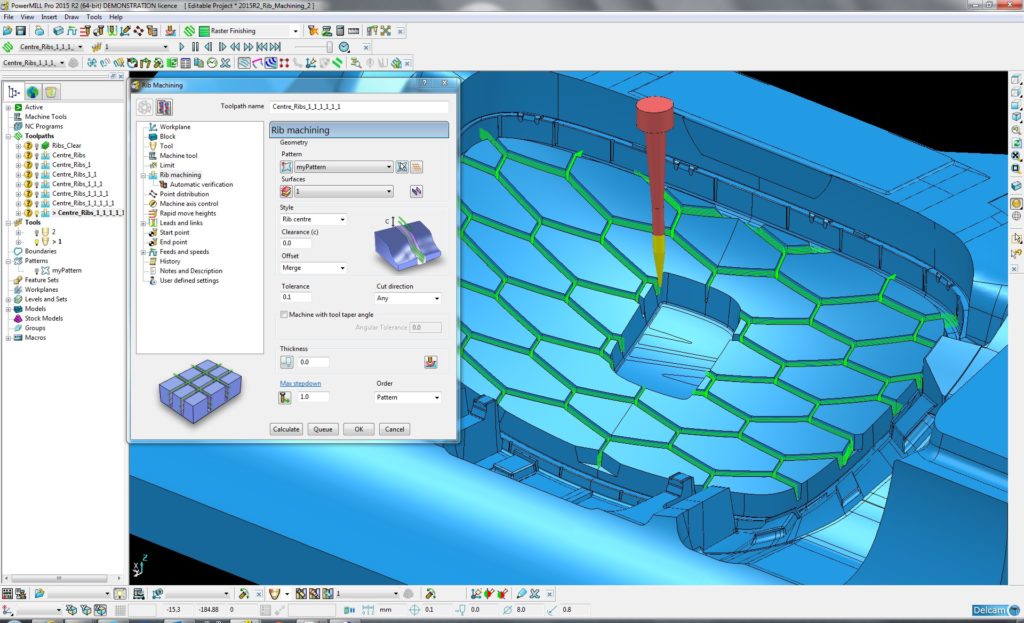Open the Tools menu

94,17
